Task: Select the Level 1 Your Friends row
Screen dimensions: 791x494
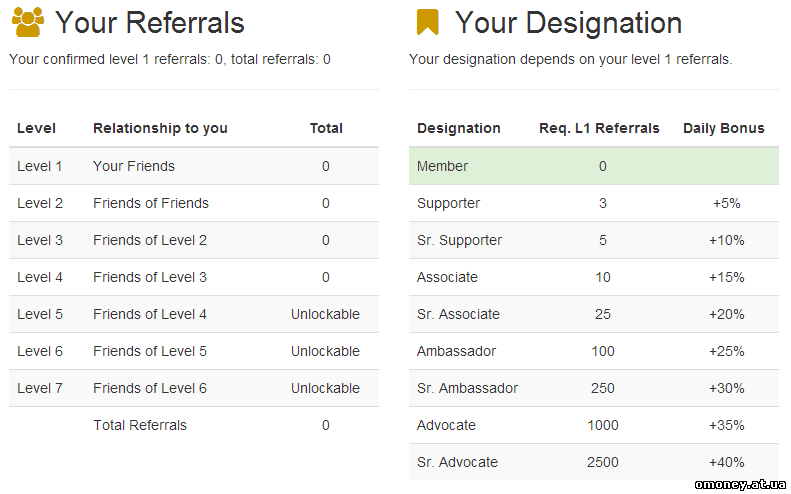Action: pos(194,166)
